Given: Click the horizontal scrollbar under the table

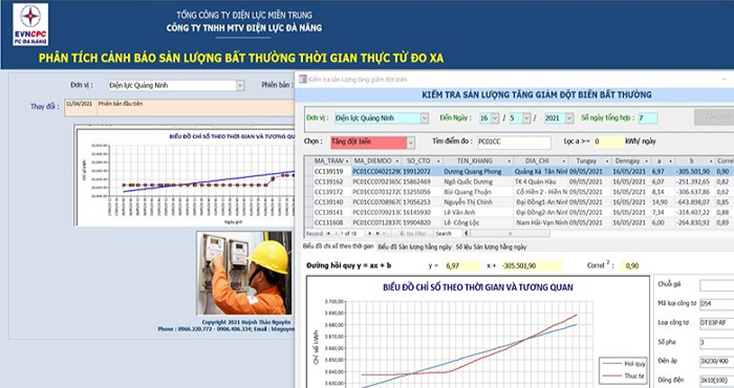Looking at the screenshot, I should coord(509,233).
